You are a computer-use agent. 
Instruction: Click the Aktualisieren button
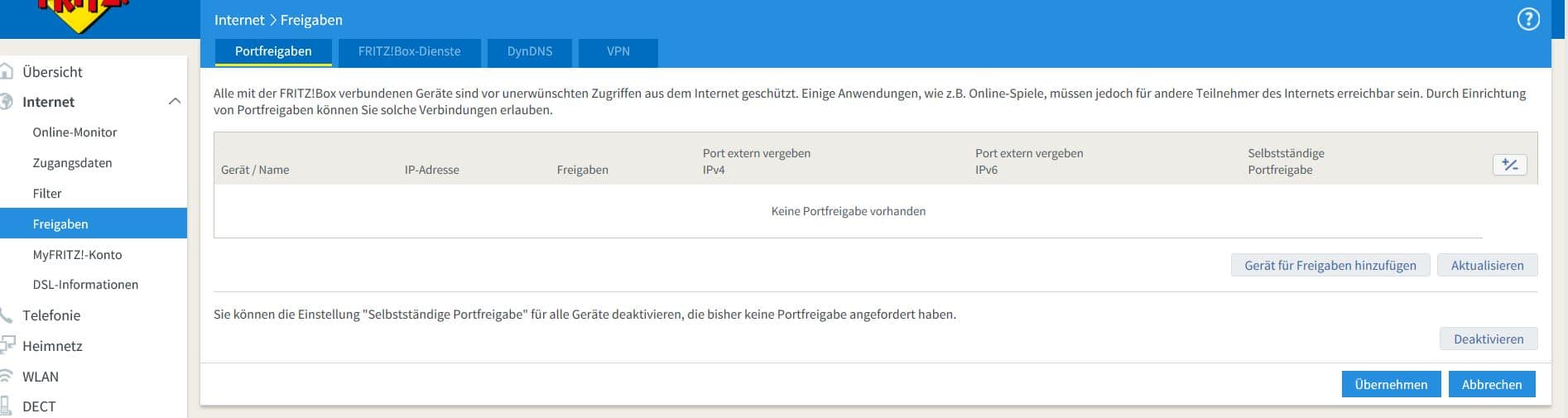(x=1487, y=265)
